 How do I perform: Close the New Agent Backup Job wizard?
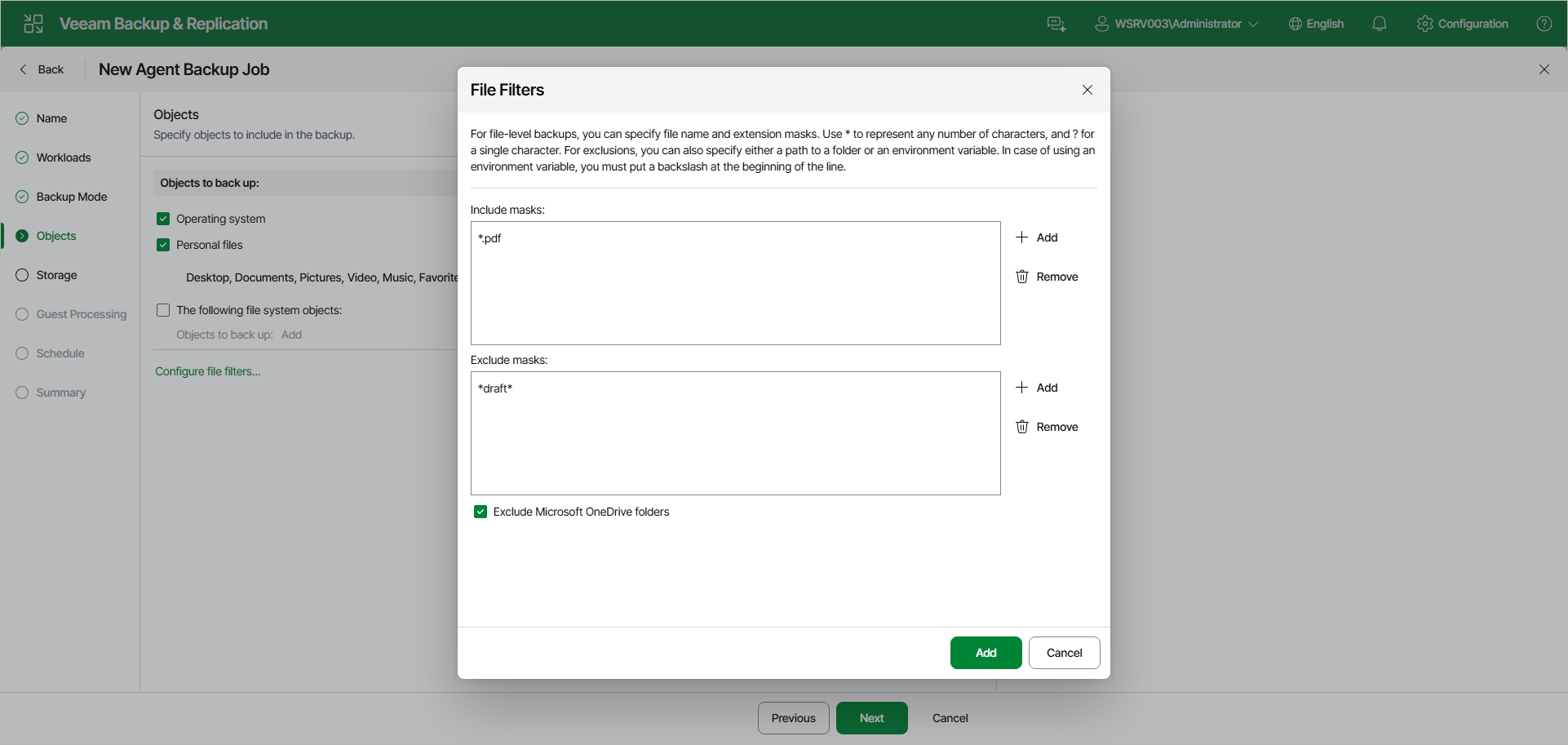pos(1544,69)
